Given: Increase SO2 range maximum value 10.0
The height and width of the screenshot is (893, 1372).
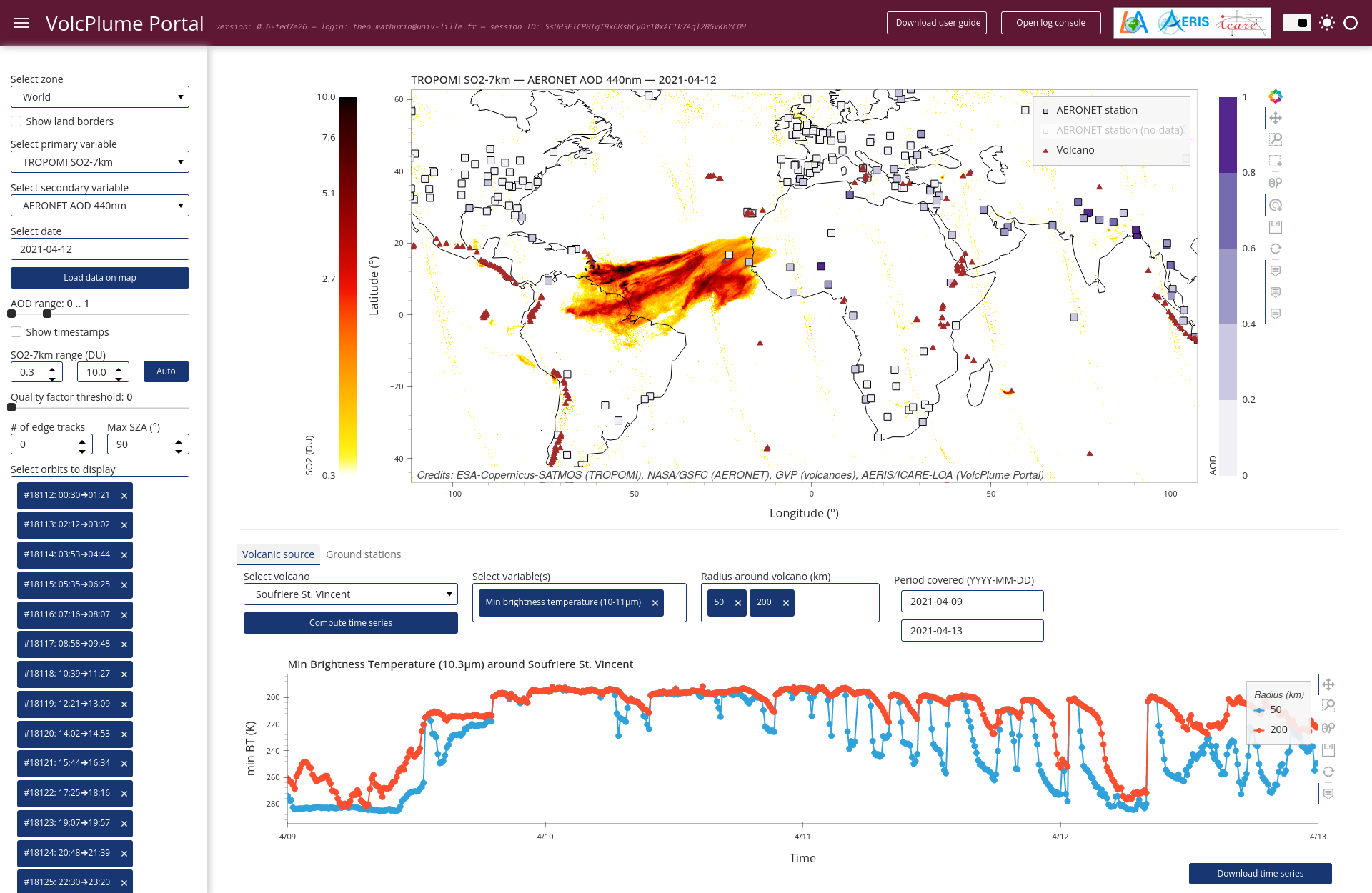Looking at the screenshot, I should 119,368.
